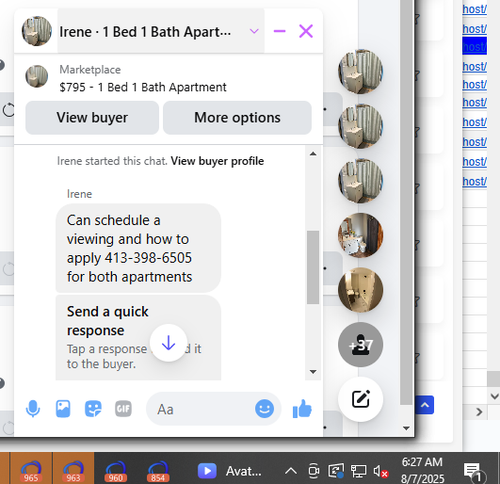Open Windows notification center icon

click(x=472, y=471)
